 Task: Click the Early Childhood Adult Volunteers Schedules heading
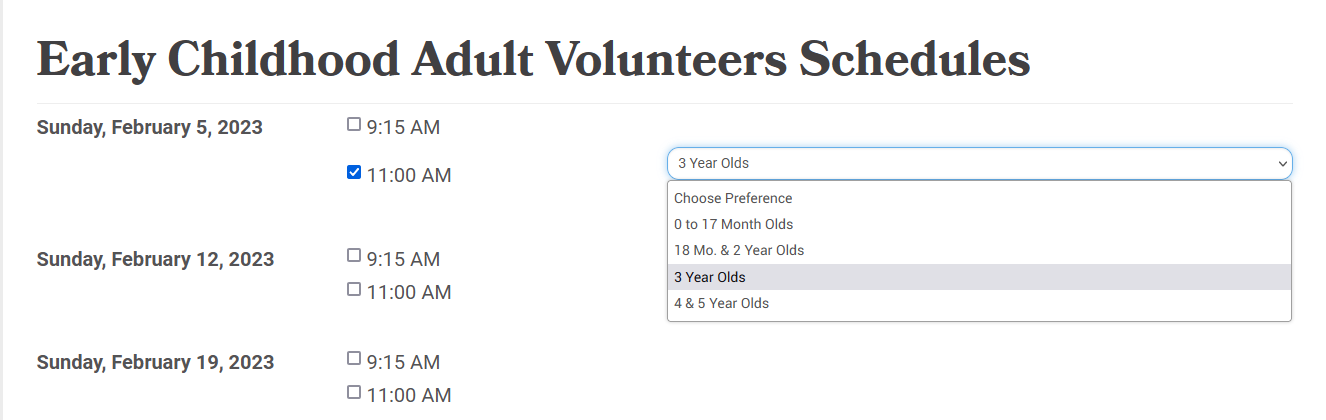(533, 60)
